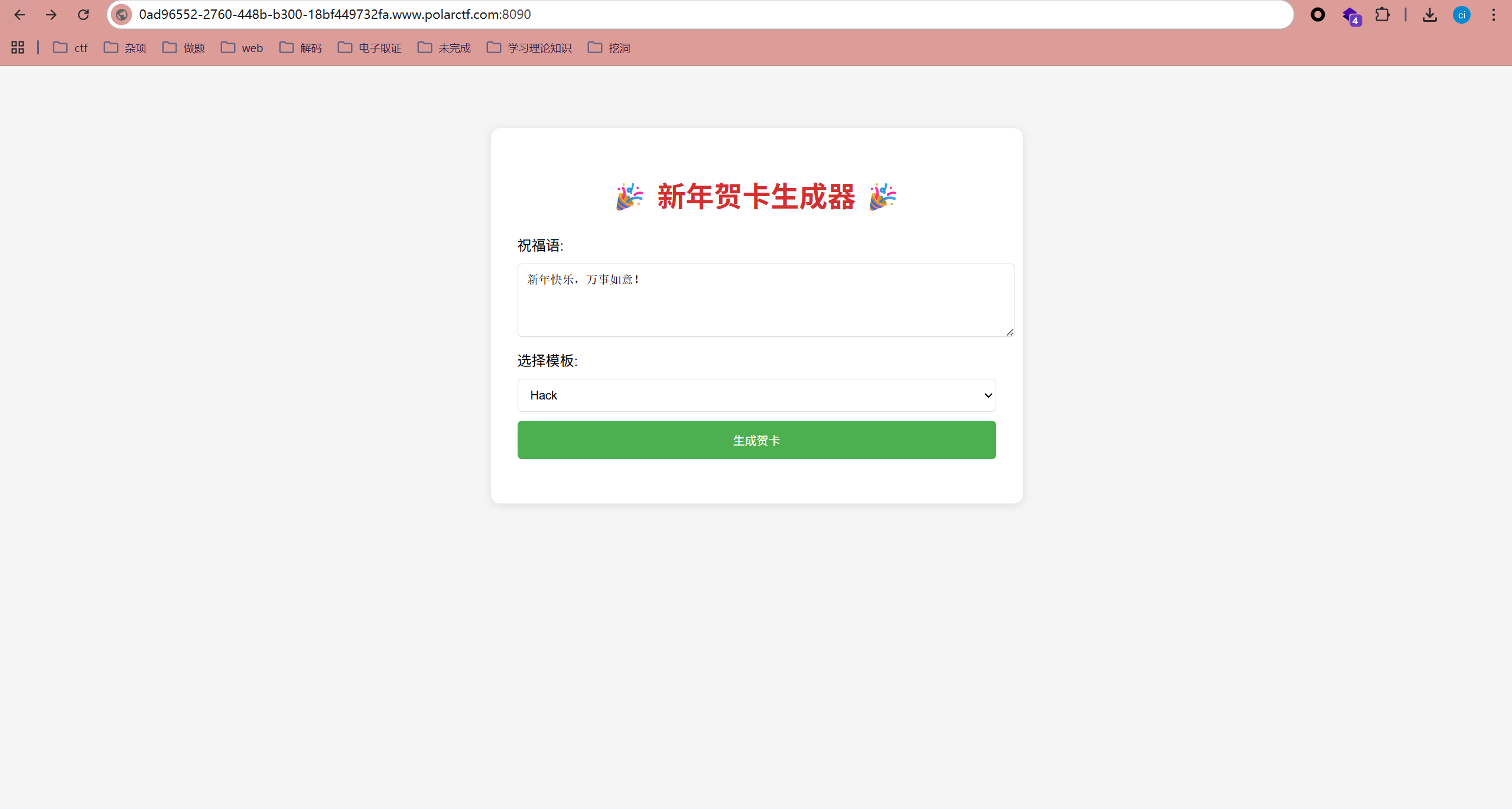Open the 电子取证 bookmarks folder
The image size is (1512, 809).
pyautogui.click(x=370, y=48)
